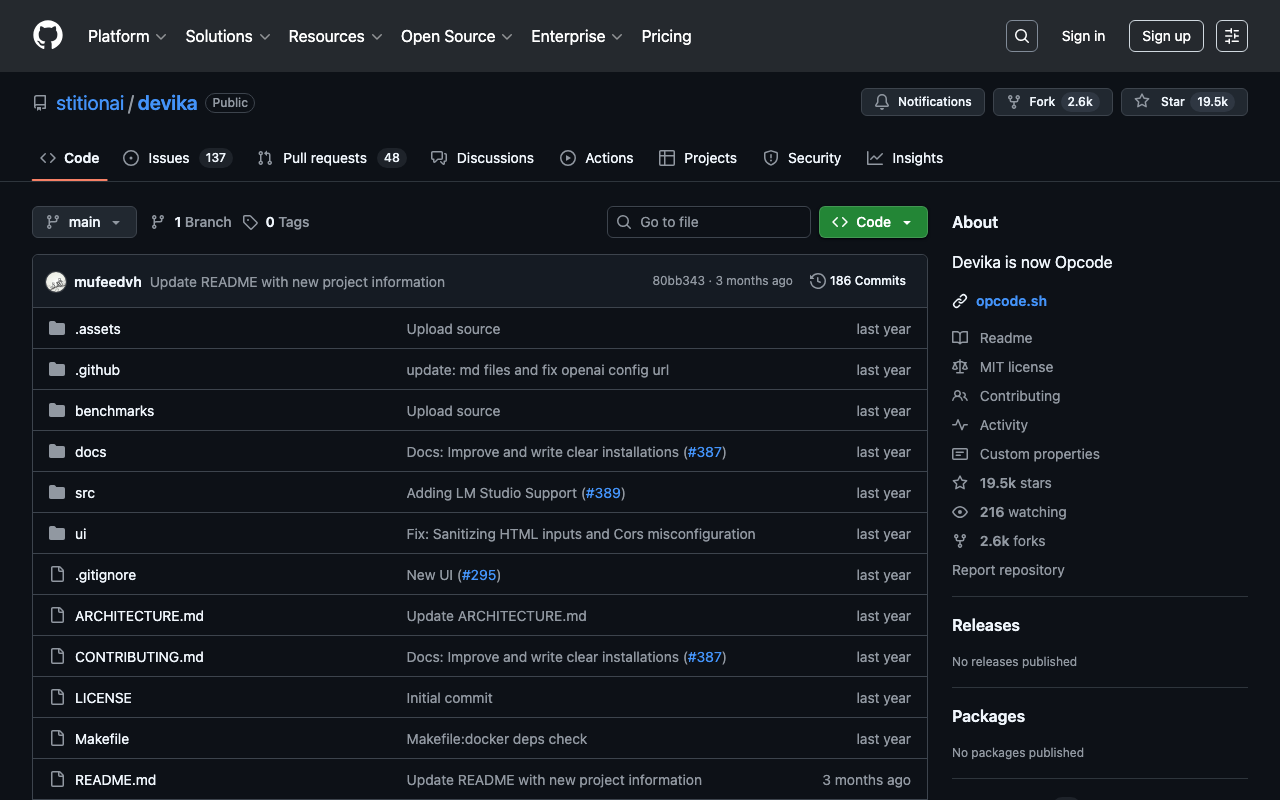Screen dimensions: 1280x800
Task: Open the green Code dropdown
Action: click(x=872, y=222)
